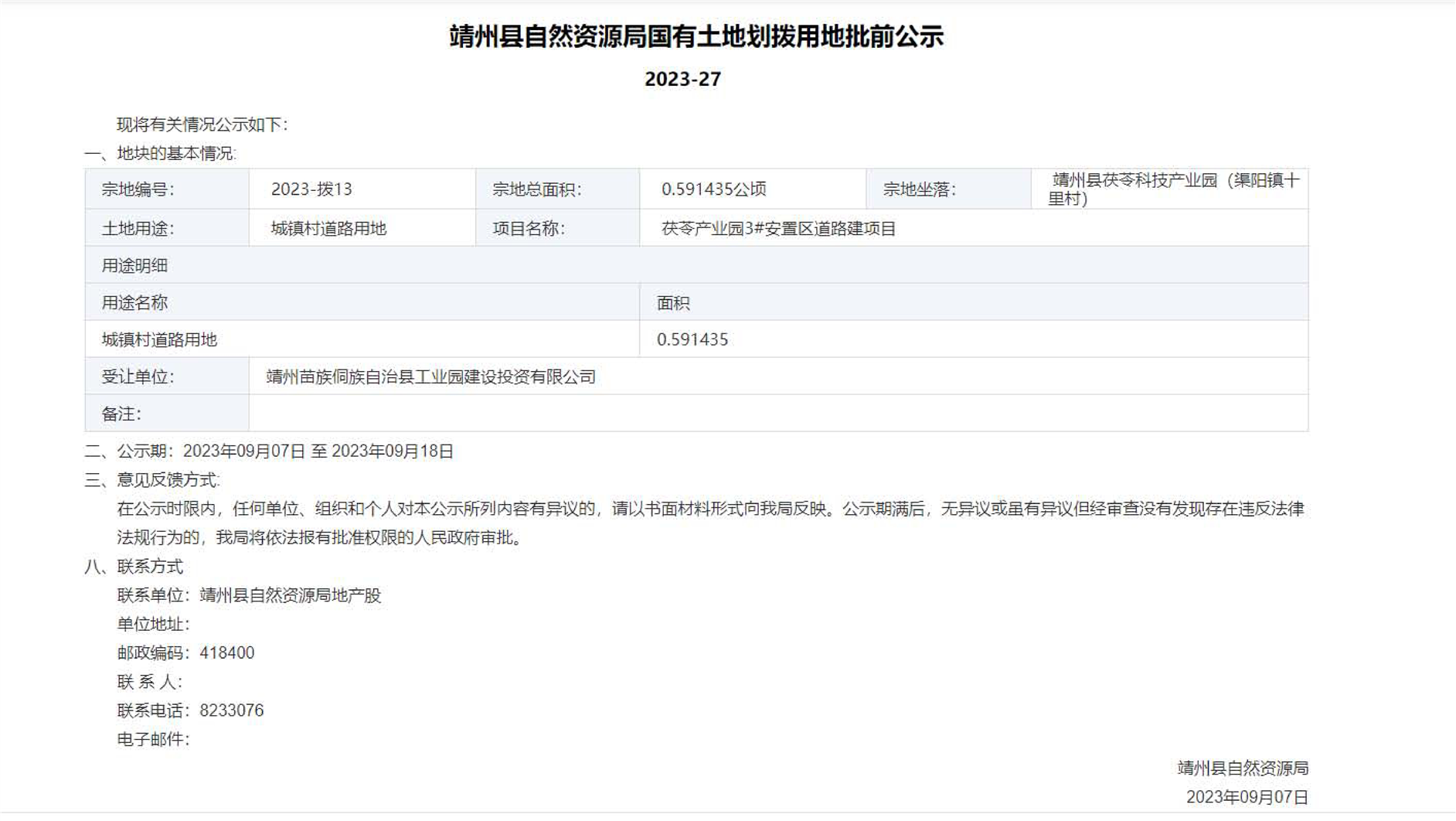The image size is (1456, 821).
Task: Select the page title 靖州县自然资源局国有土地划拨用地批前公示
Action: 696,36
